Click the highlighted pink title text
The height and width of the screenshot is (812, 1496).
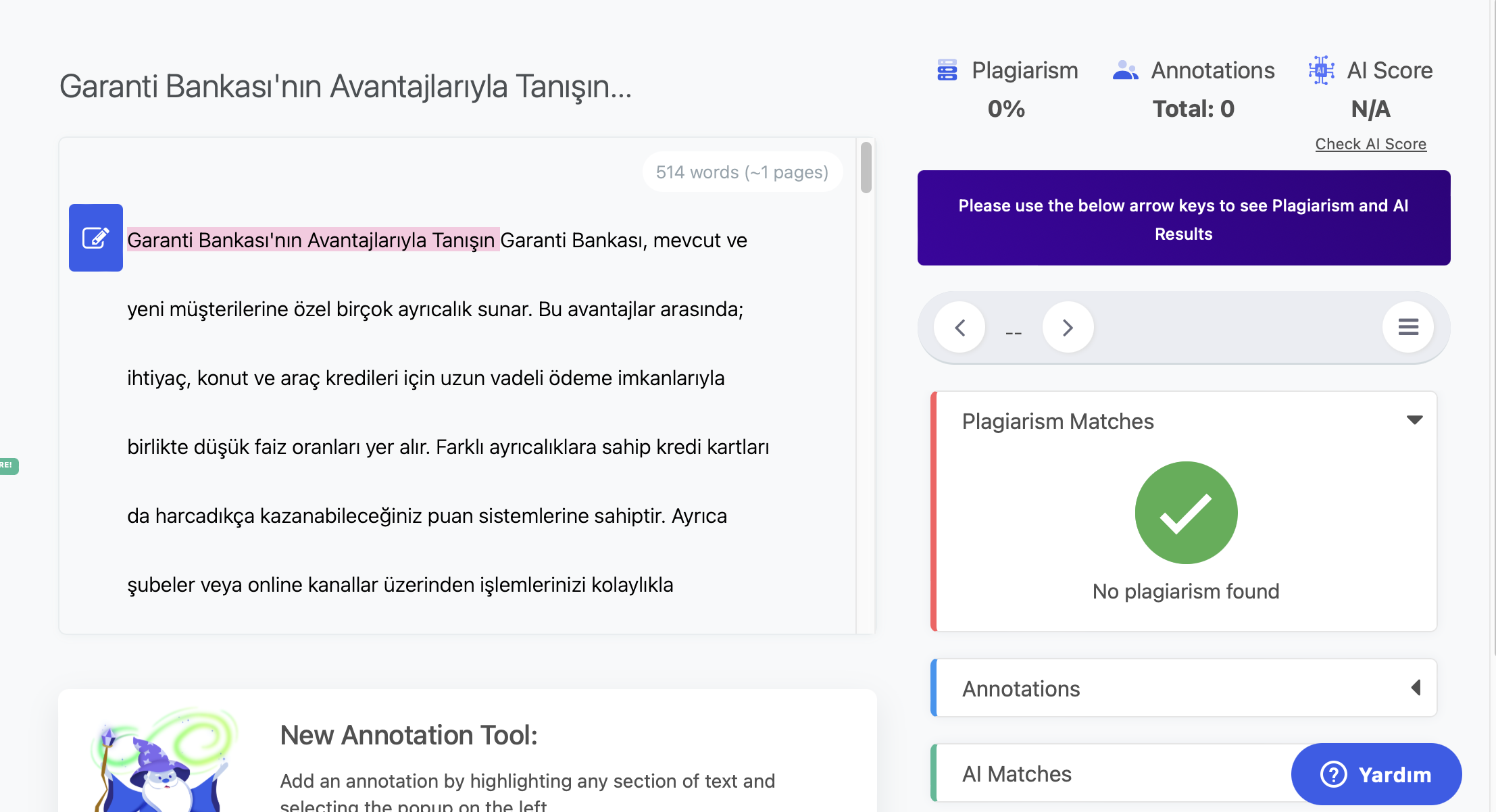313,240
